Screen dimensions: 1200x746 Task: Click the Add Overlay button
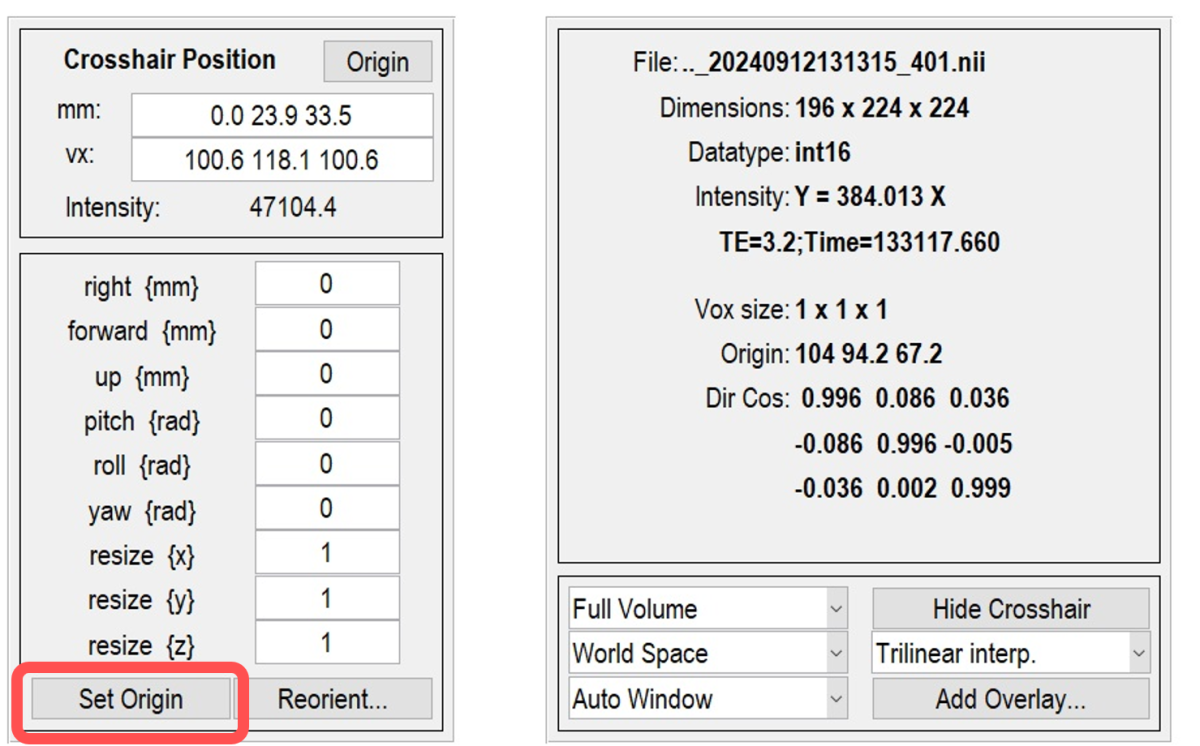tap(1010, 699)
